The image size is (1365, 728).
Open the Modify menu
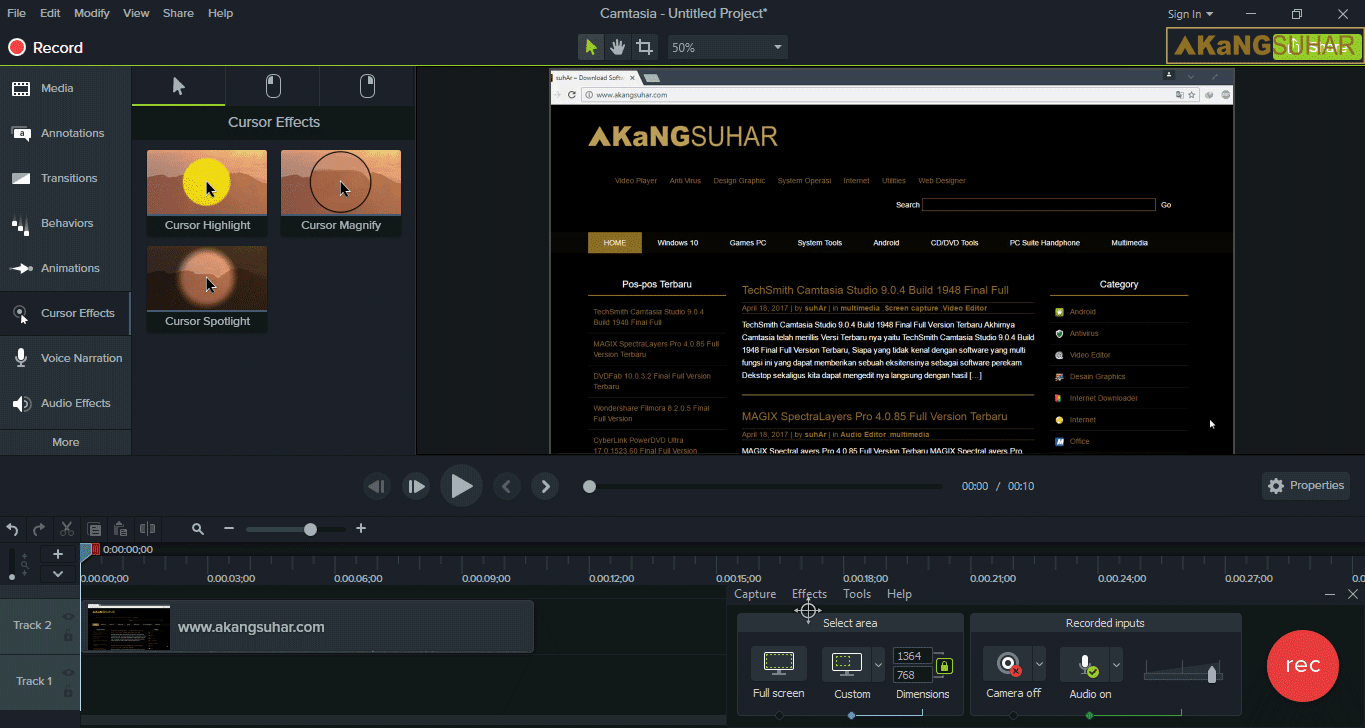(x=92, y=13)
